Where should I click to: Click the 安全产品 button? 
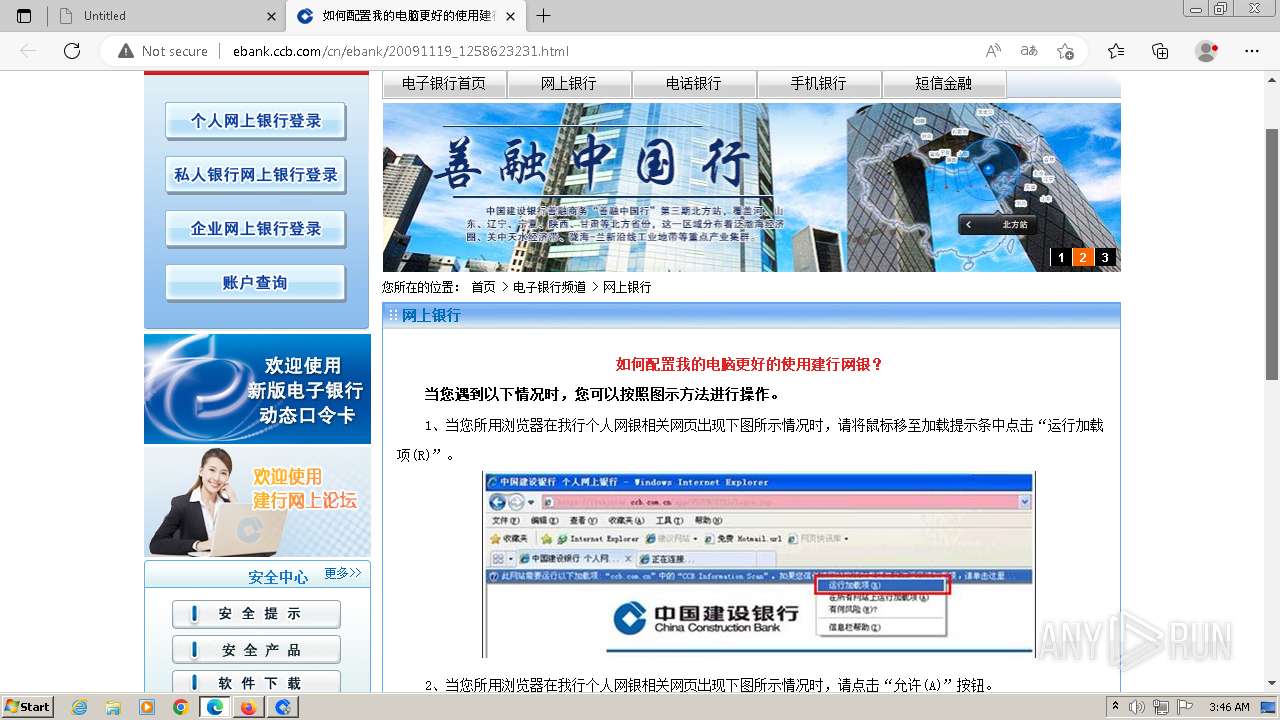point(256,650)
